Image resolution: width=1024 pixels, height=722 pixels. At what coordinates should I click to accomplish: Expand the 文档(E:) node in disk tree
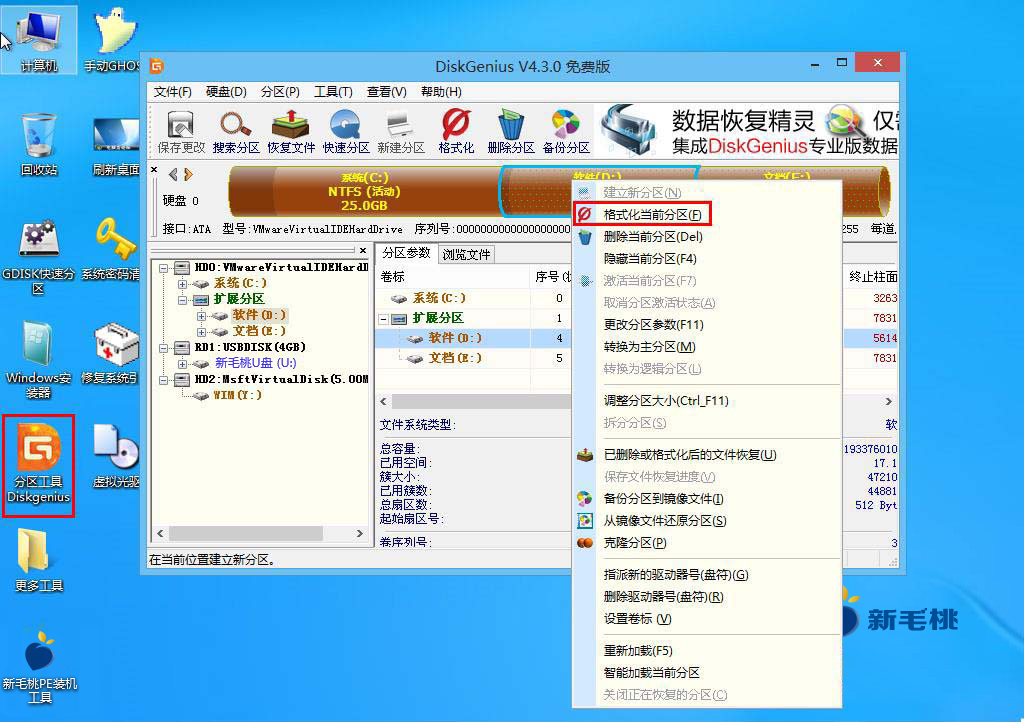[201, 332]
